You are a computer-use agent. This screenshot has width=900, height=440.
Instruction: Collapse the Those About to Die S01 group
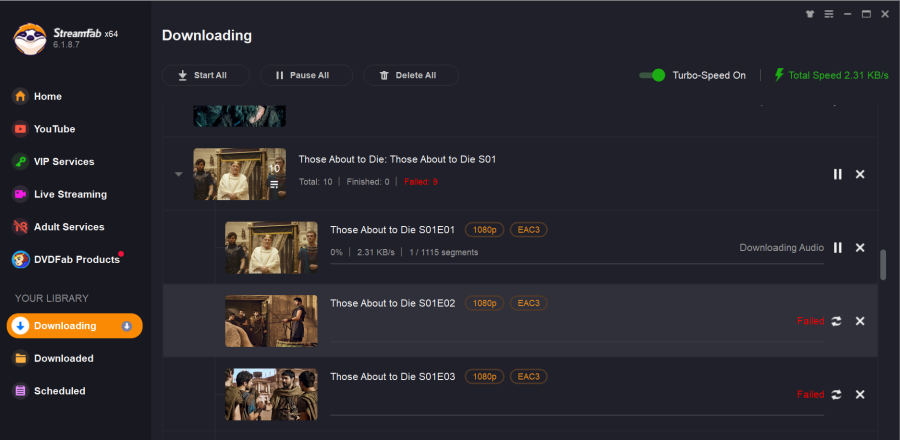(179, 174)
